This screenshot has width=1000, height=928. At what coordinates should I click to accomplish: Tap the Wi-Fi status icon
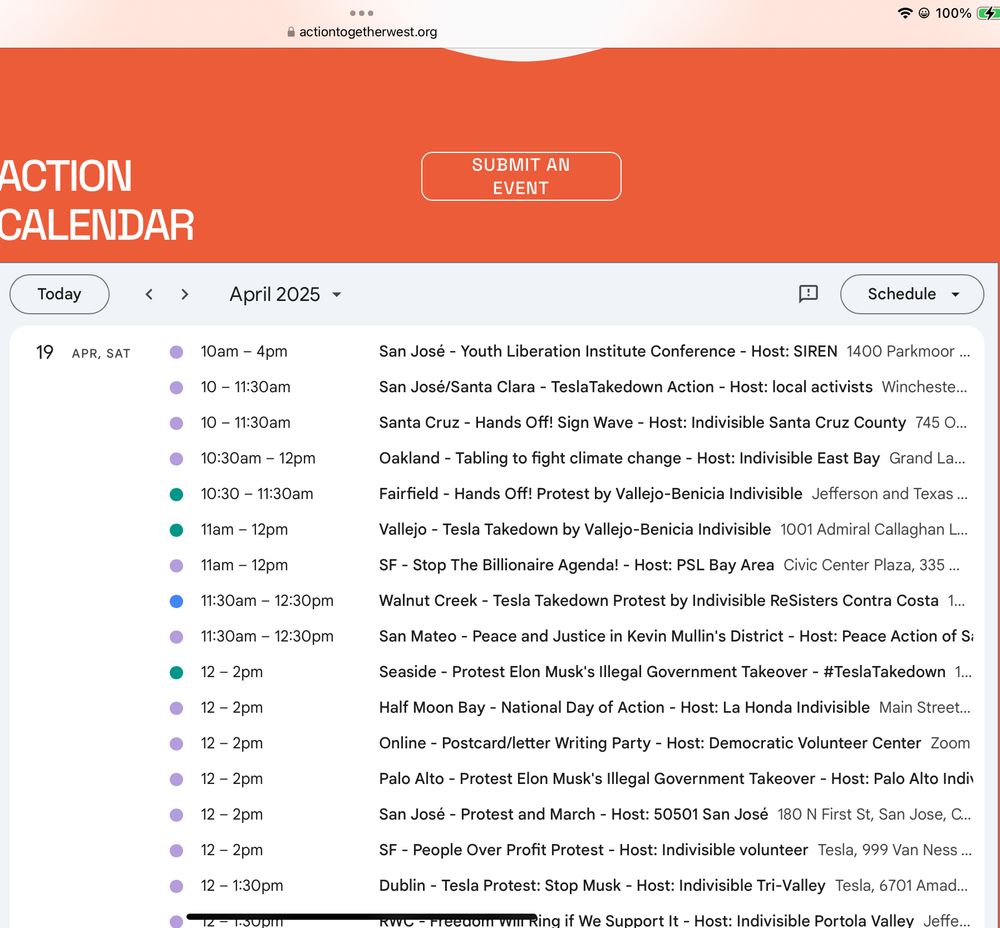click(904, 13)
